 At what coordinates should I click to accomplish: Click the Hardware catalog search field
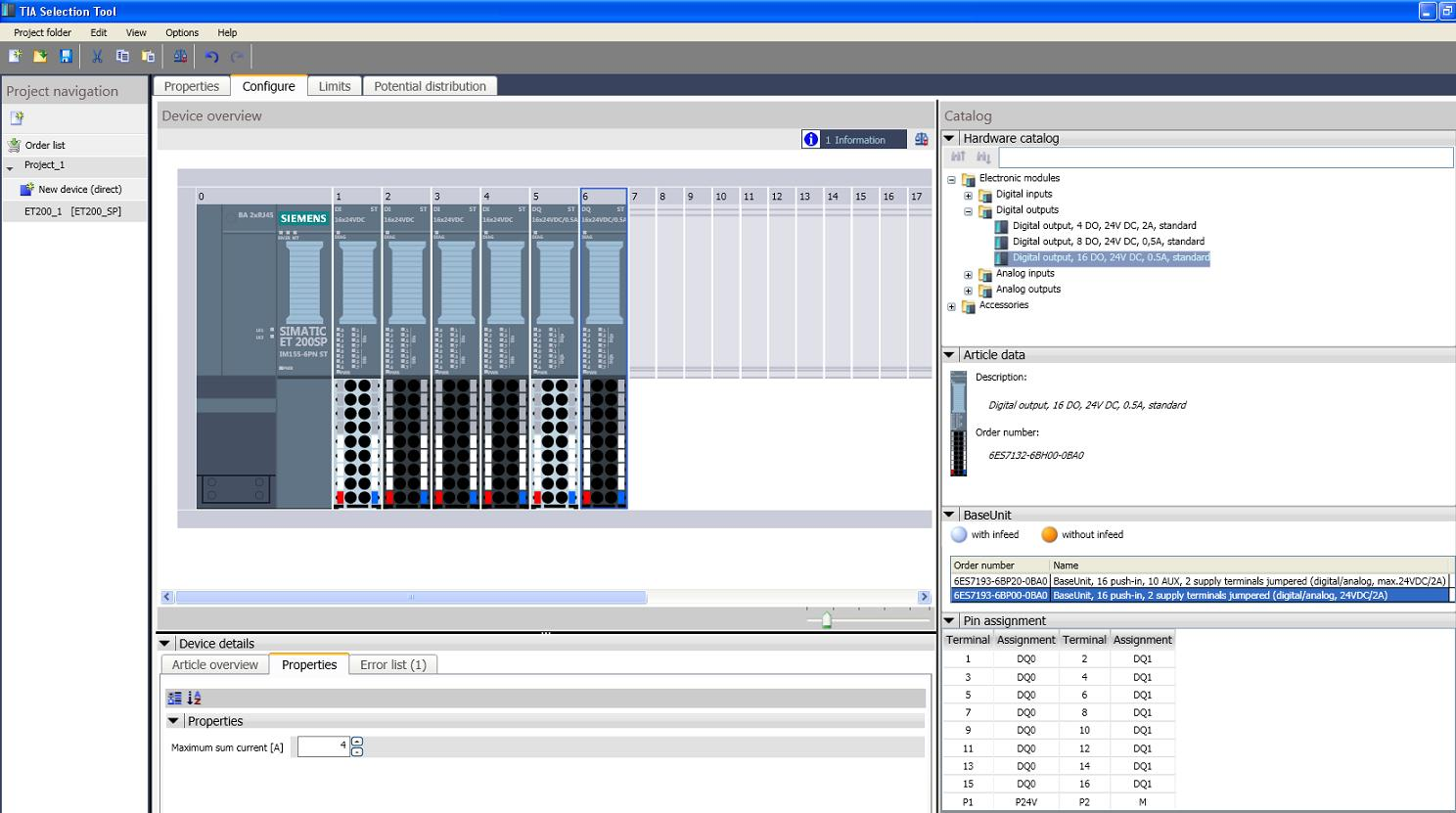point(1224,157)
